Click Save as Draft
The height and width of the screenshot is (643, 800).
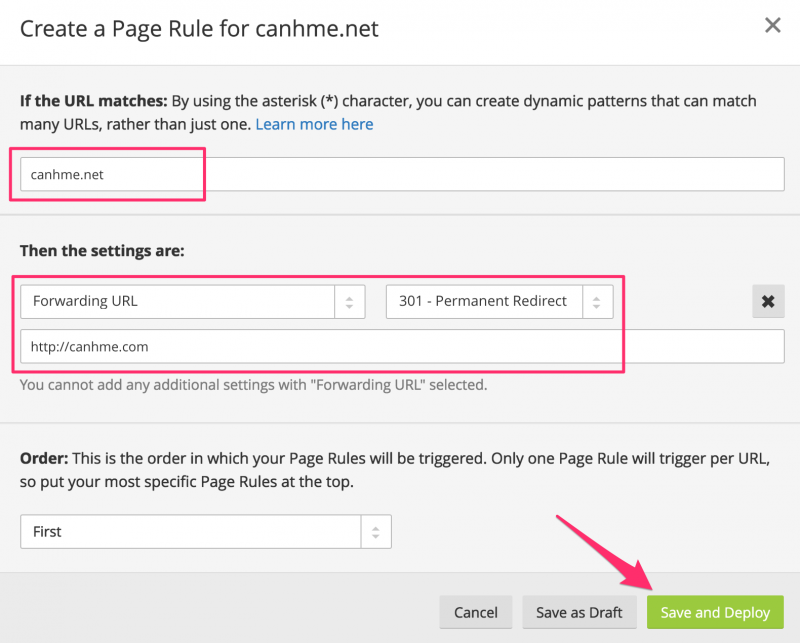579,612
